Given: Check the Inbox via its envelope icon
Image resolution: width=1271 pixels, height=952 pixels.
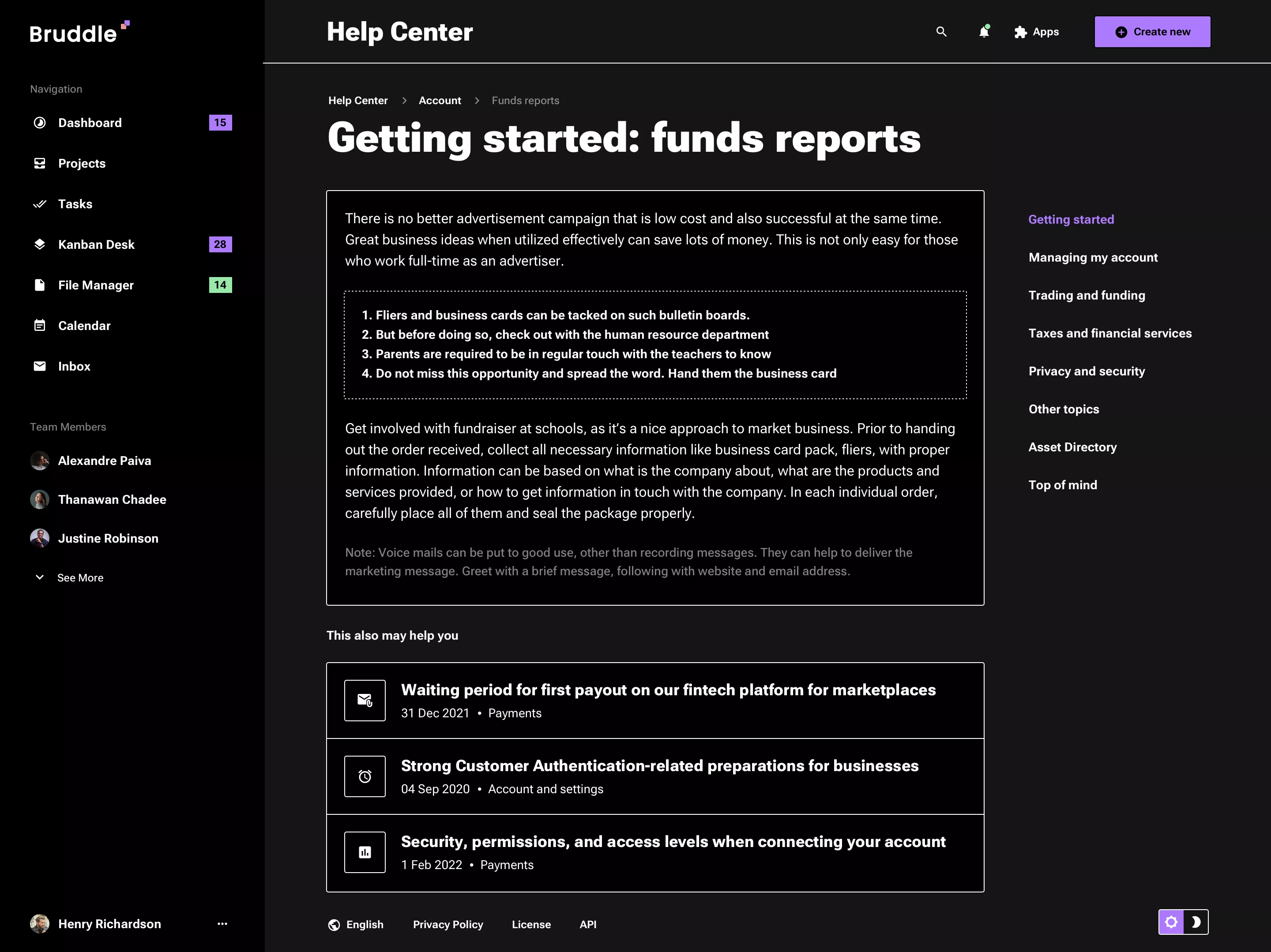Looking at the screenshot, I should (x=40, y=366).
